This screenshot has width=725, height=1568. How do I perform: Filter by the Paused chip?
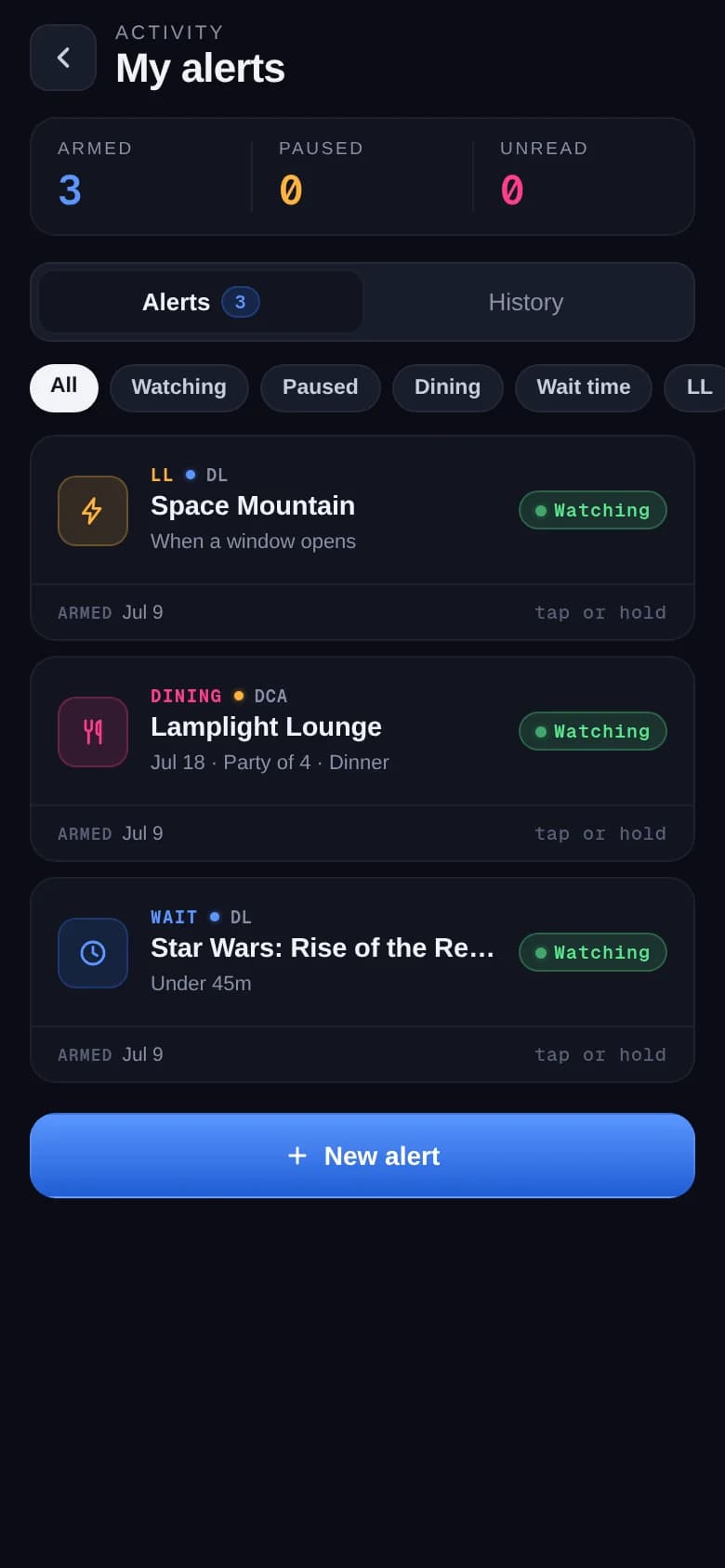click(321, 387)
